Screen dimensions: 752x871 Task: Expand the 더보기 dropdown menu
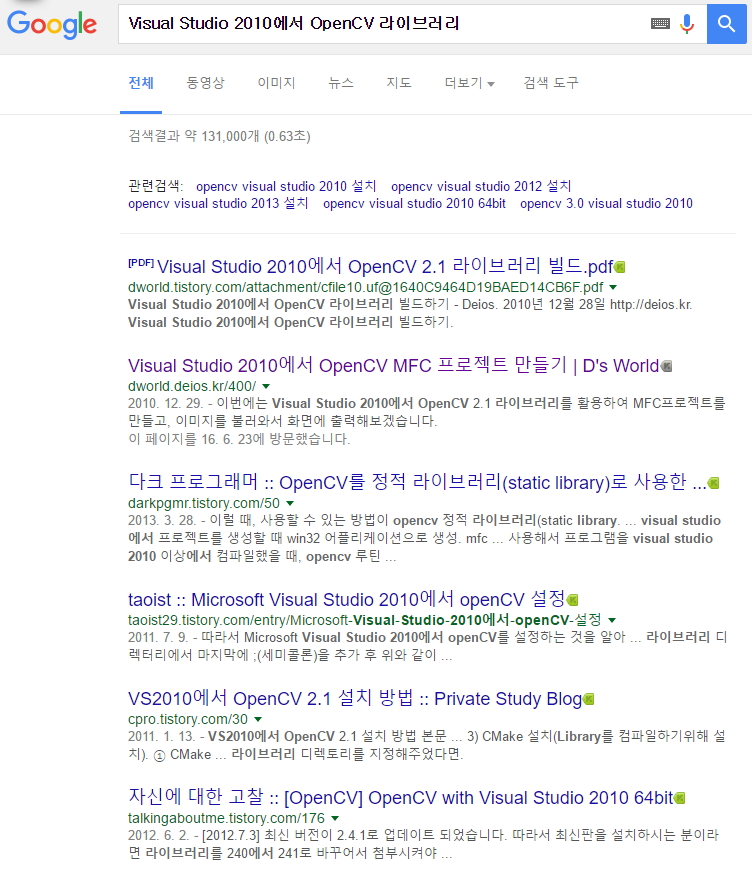click(469, 83)
